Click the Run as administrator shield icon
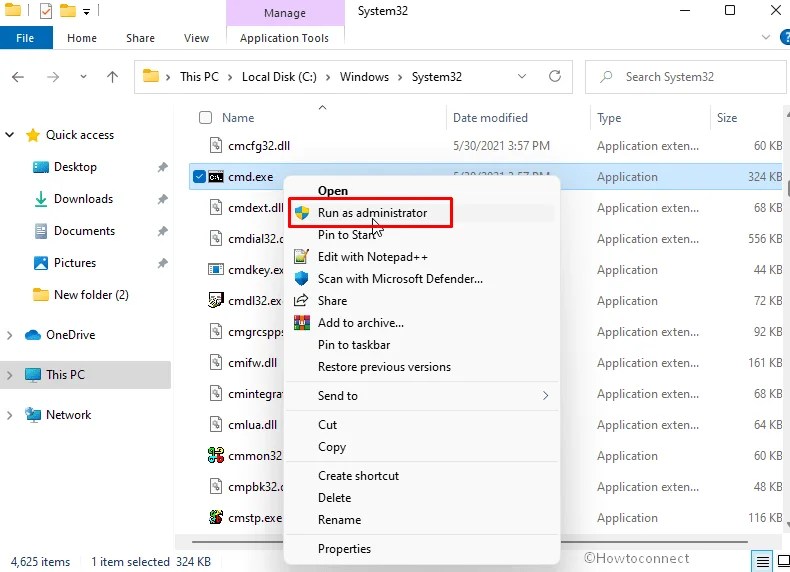Image resolution: width=790 pixels, height=572 pixels. tap(301, 213)
